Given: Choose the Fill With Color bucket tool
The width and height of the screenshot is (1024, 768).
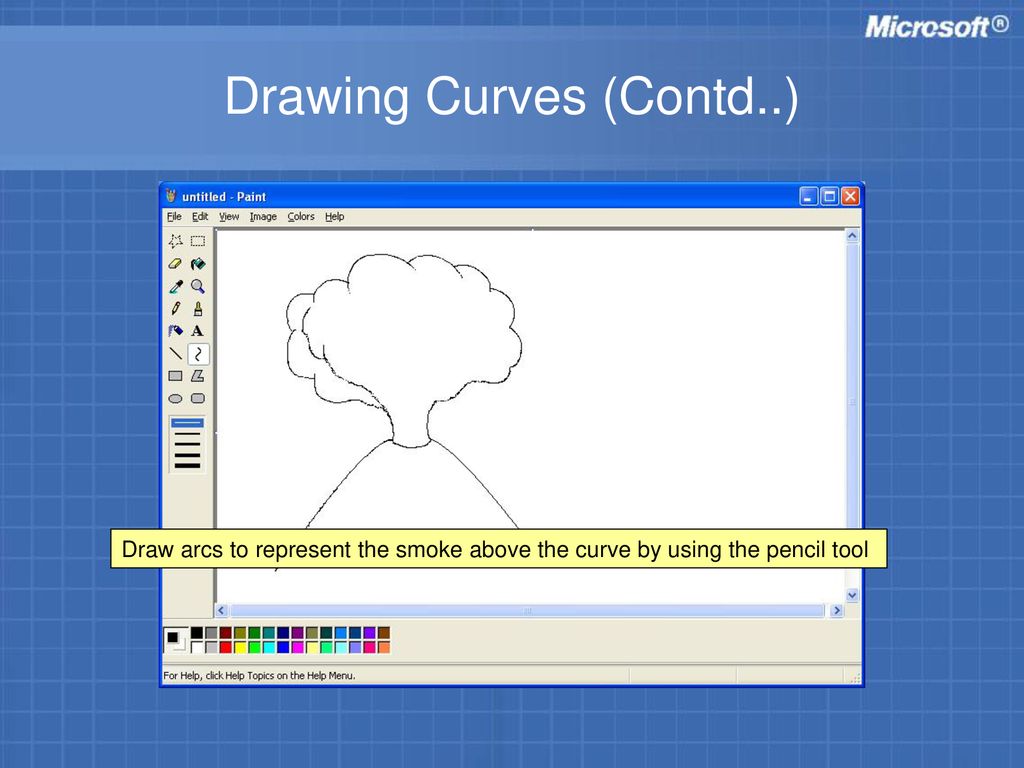Looking at the screenshot, I should point(198,264).
